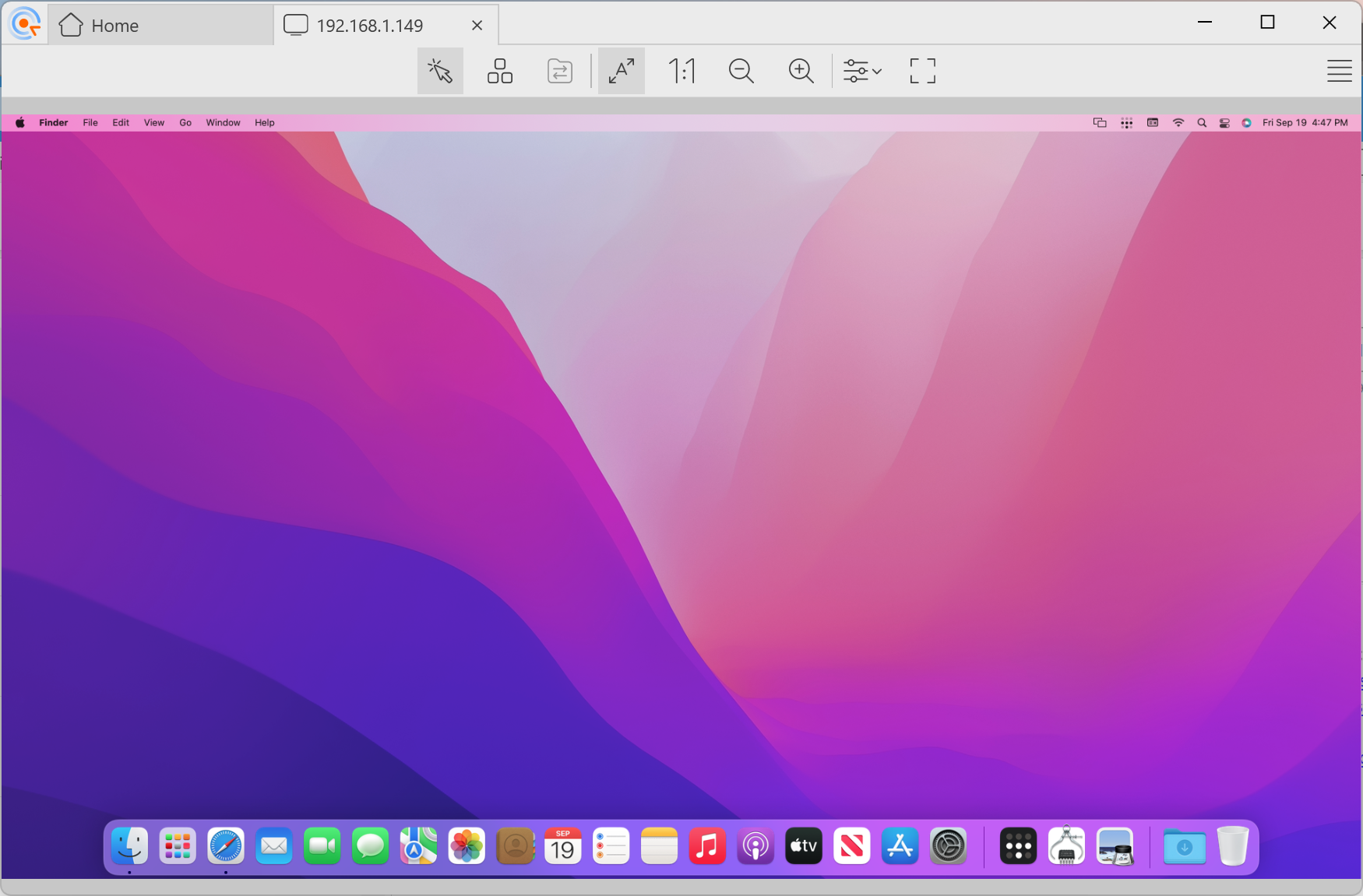Toggle Control Center in the remote menu bar
1363x896 pixels.
point(1225,122)
